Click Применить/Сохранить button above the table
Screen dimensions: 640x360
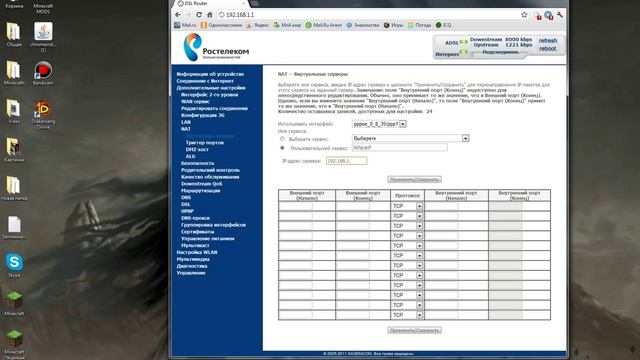click(414, 180)
